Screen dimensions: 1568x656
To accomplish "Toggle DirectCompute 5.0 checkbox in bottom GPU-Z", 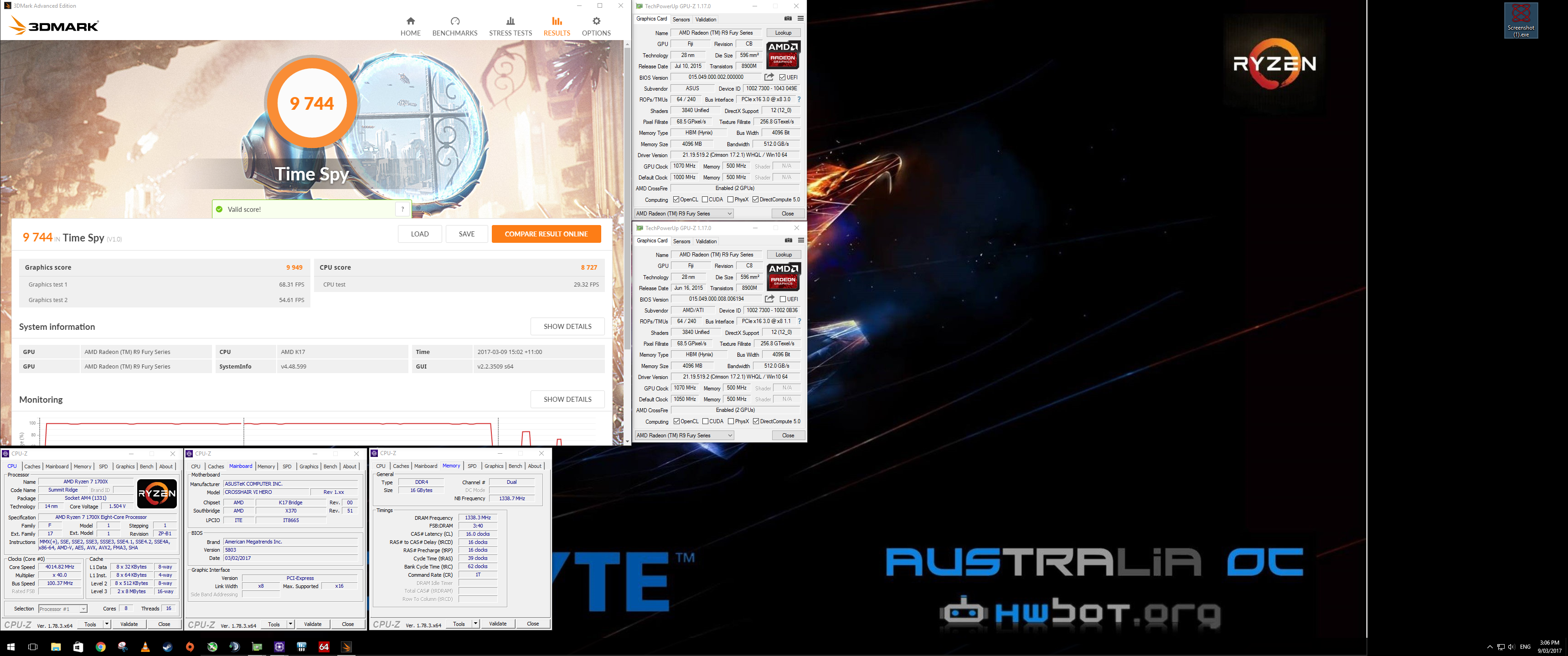I will (x=756, y=421).
